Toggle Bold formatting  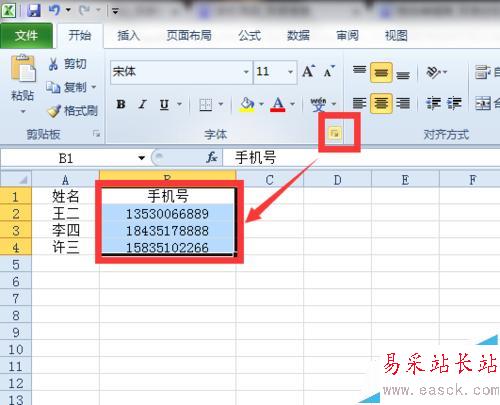click(x=121, y=105)
